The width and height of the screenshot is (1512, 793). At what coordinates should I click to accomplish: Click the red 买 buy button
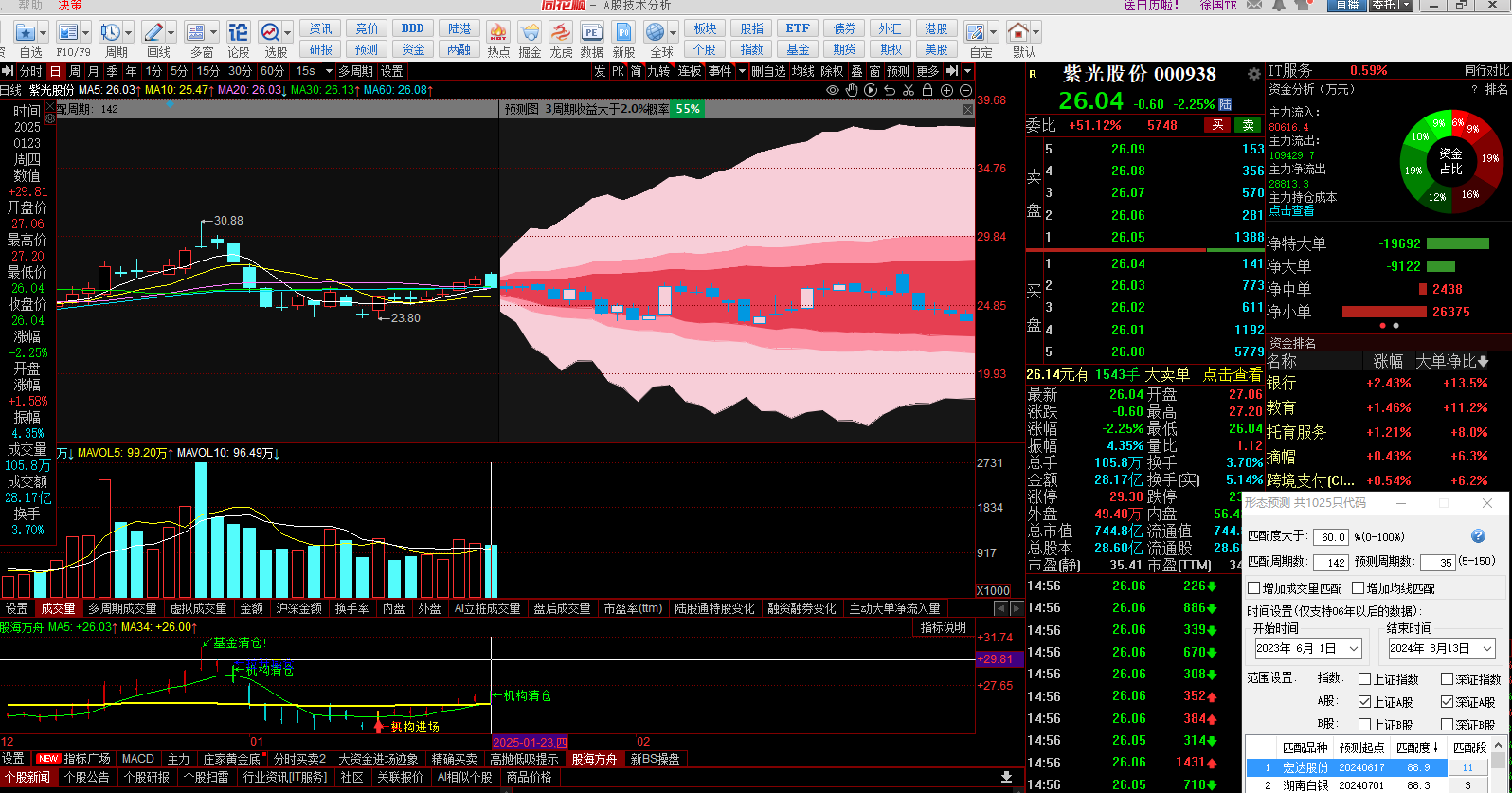click(1218, 125)
